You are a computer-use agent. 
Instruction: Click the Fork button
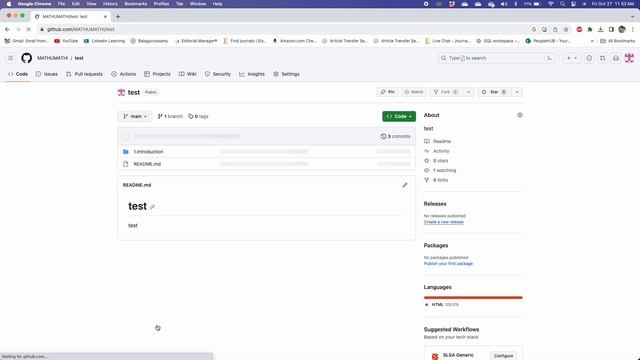pos(446,92)
